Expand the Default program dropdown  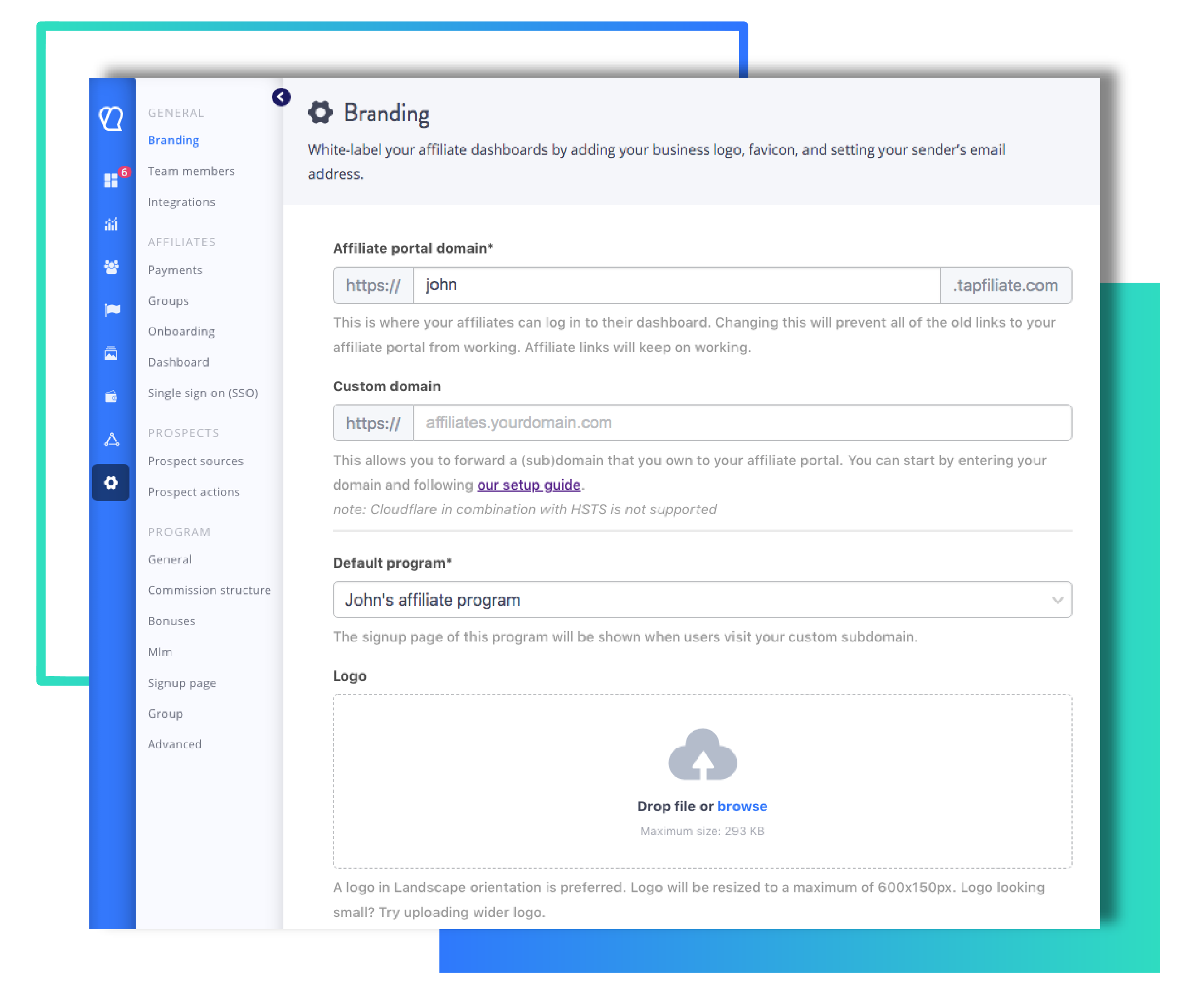(702, 600)
